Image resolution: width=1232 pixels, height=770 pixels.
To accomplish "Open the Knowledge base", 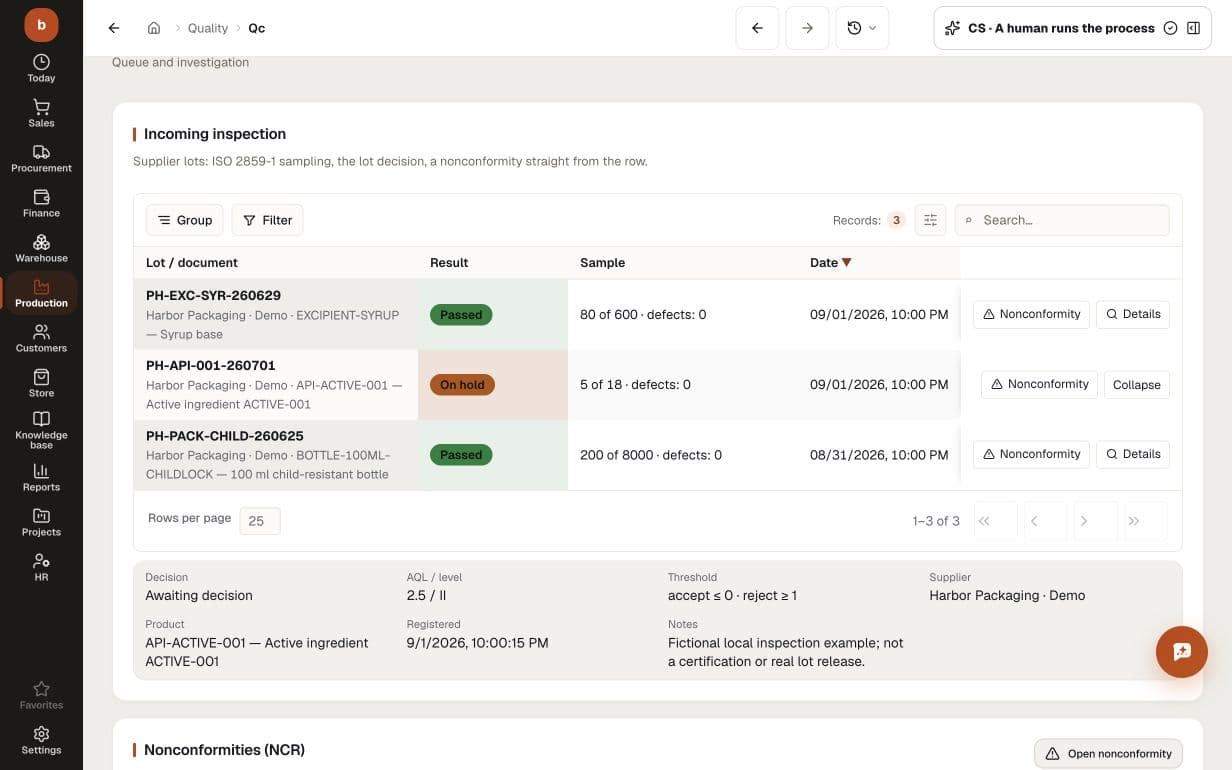I will [x=41, y=430].
